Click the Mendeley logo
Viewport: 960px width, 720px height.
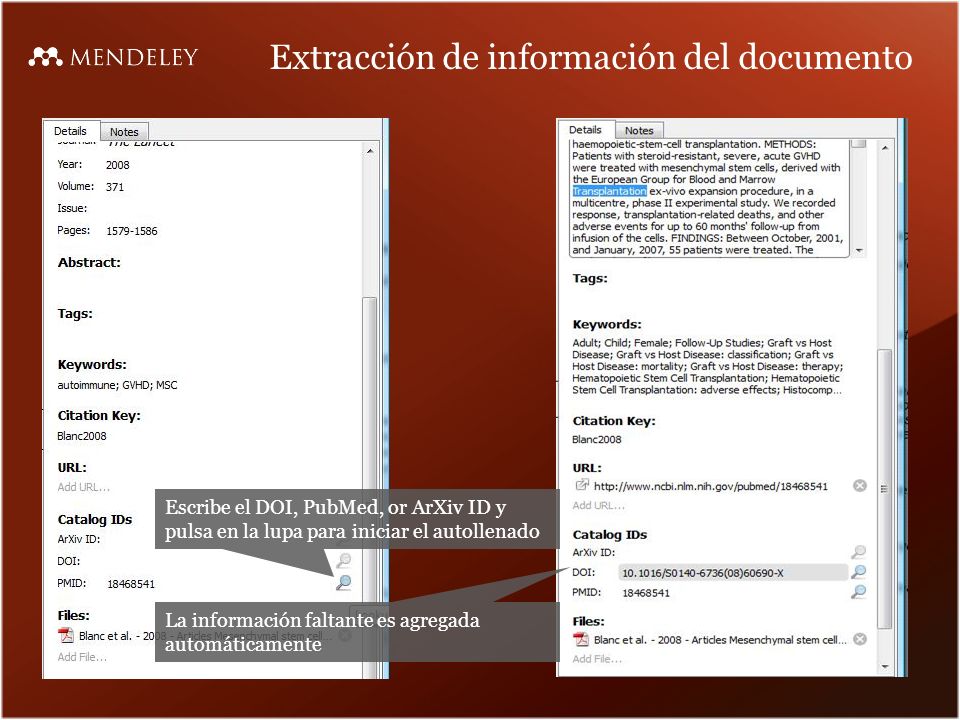(x=113, y=57)
